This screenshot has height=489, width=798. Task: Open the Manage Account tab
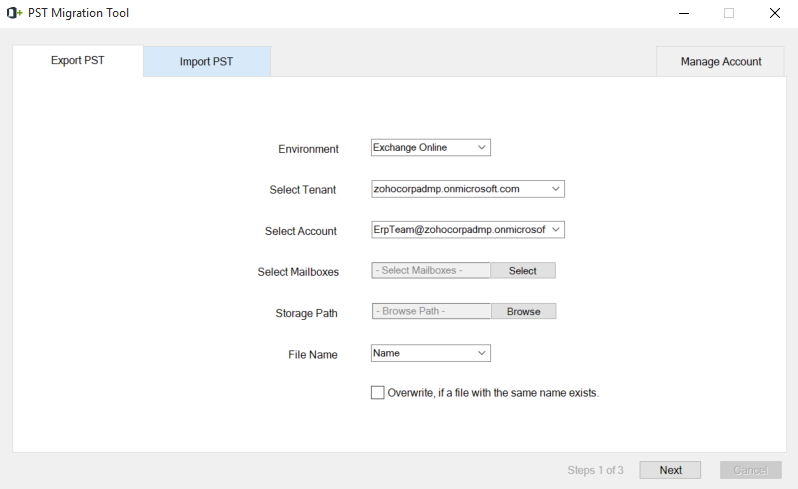coord(721,62)
